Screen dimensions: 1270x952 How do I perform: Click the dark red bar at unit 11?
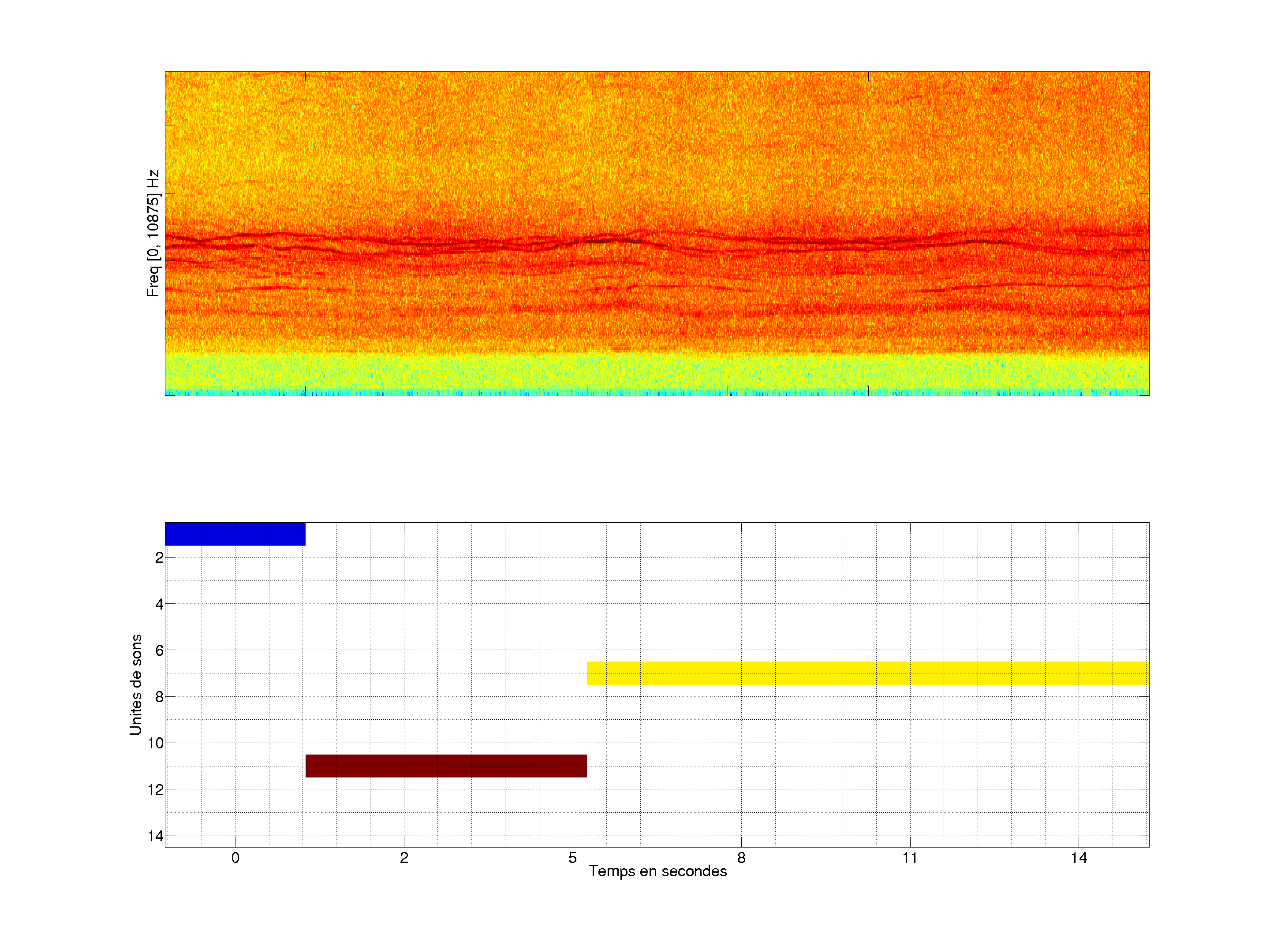click(x=445, y=766)
